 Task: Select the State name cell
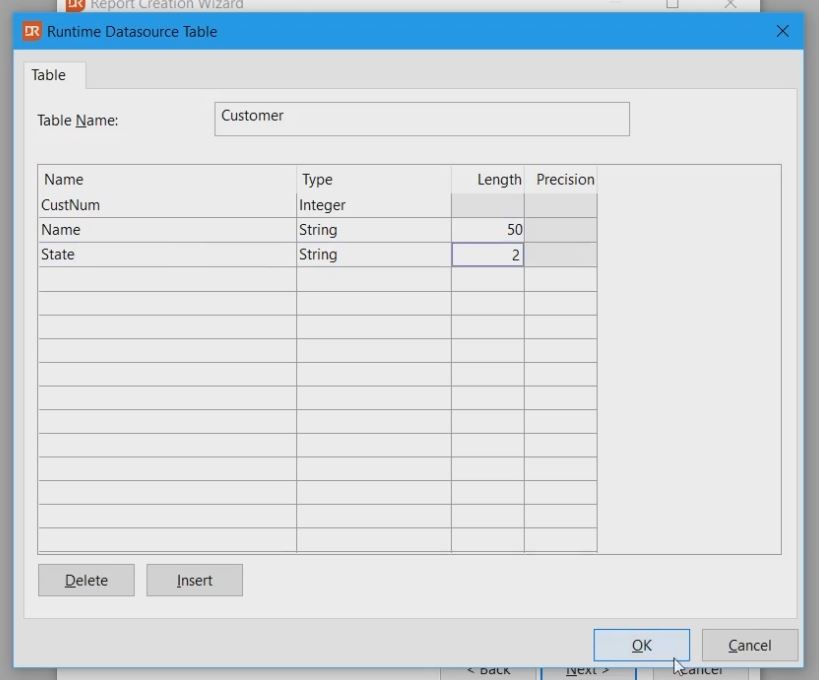pyautogui.click(x=167, y=255)
